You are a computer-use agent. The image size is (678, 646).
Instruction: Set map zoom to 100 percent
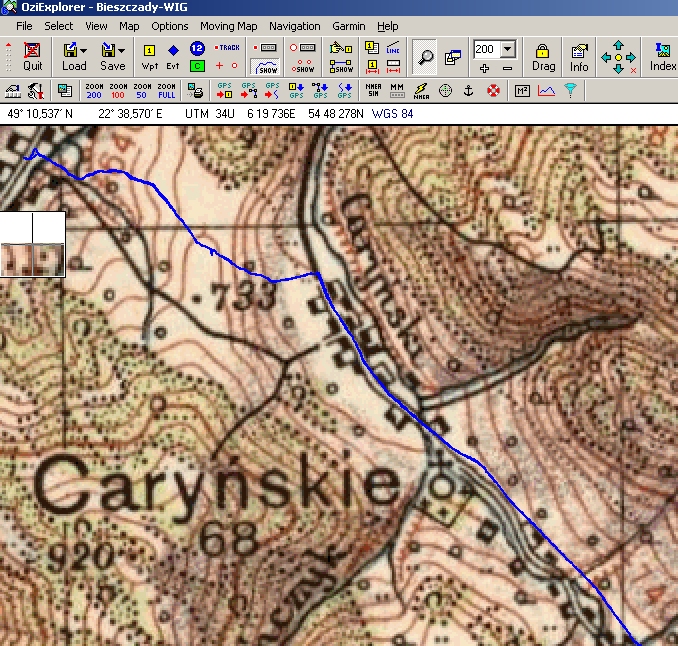coord(119,91)
